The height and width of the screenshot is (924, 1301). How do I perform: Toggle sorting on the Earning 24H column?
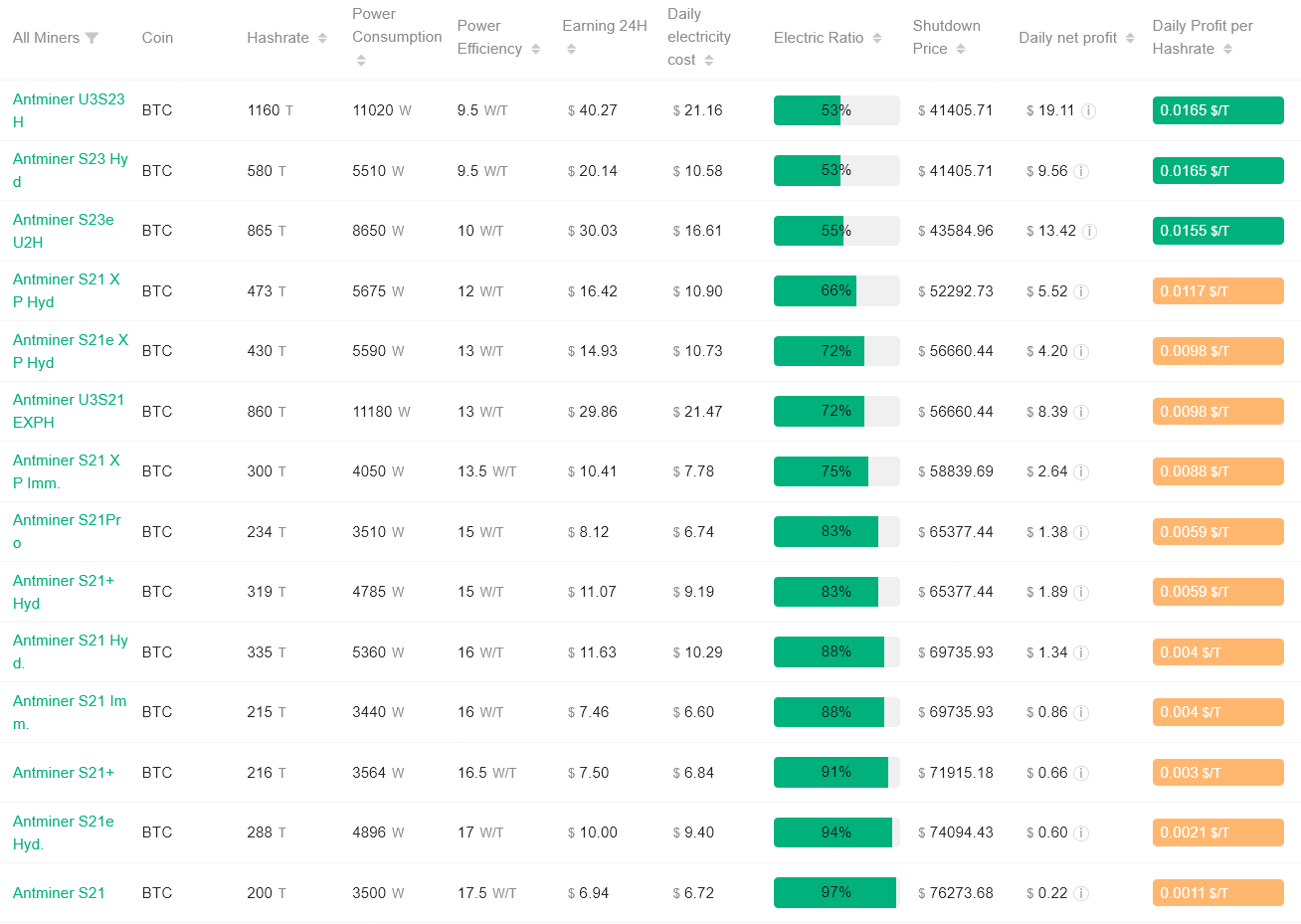571,48
